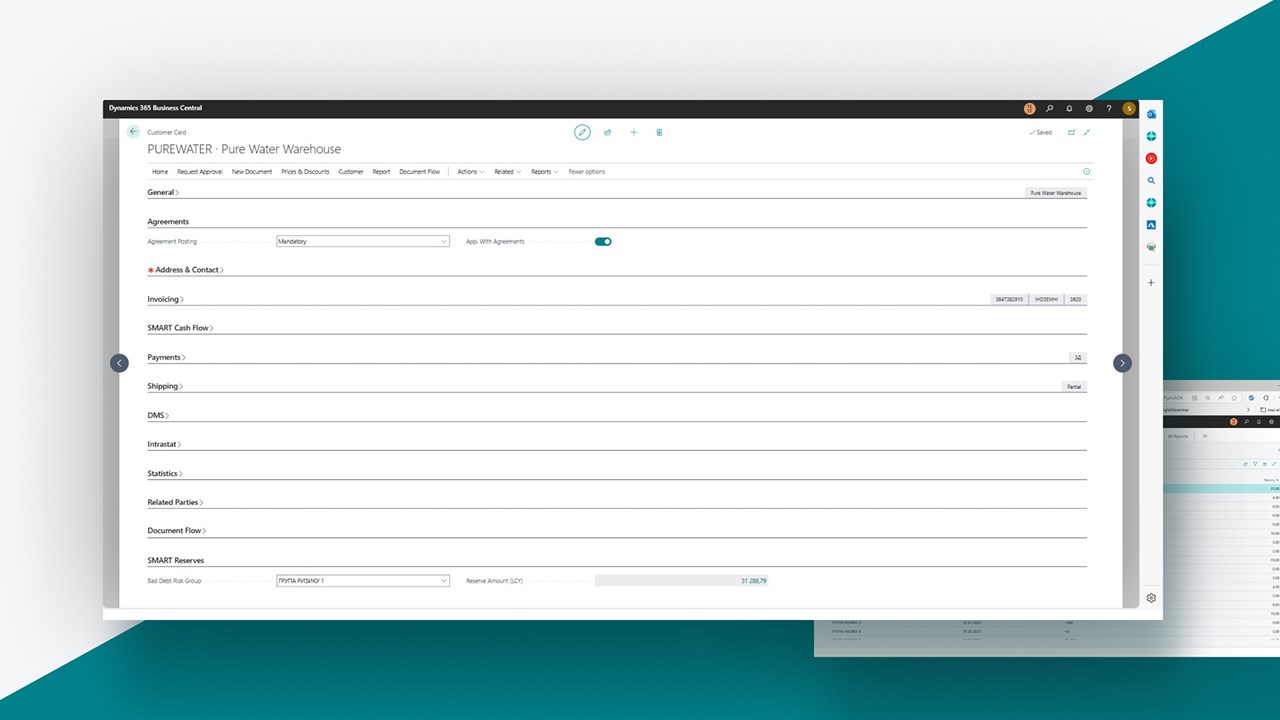Click the Pure Water Warehouse summary badge

(1056, 193)
